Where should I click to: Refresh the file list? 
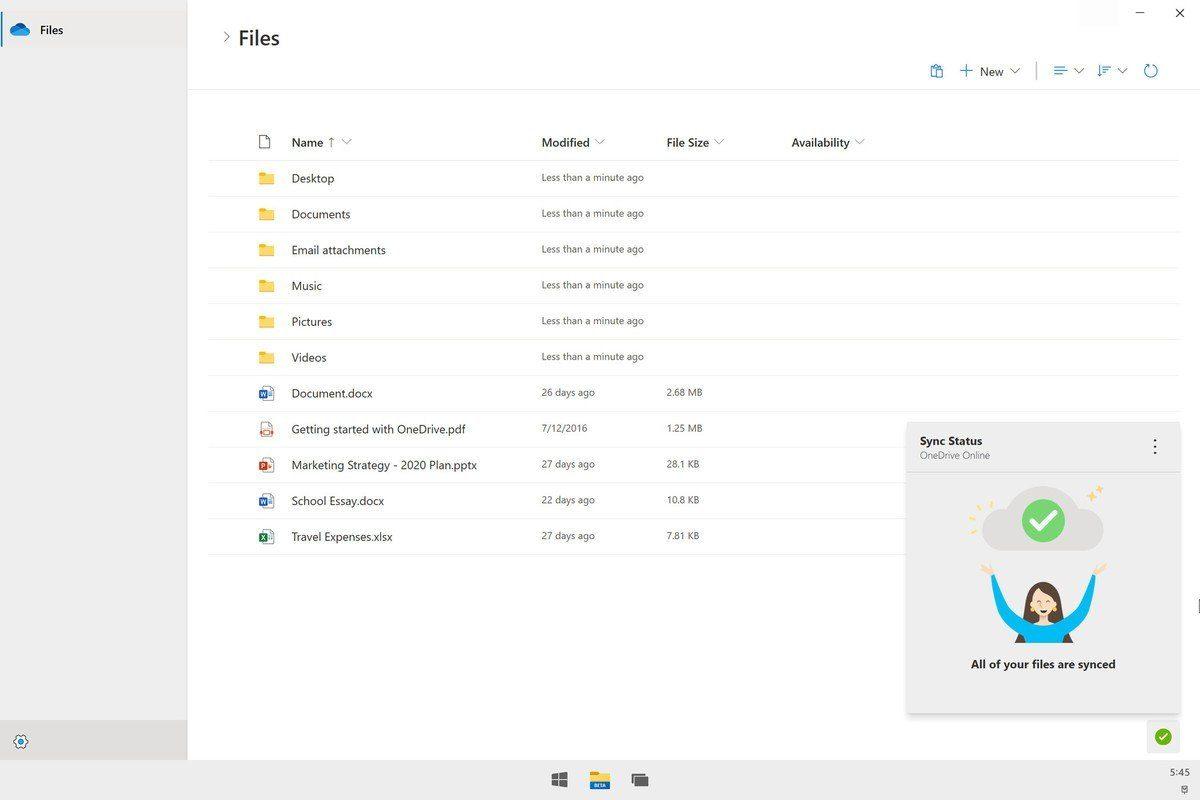pyautogui.click(x=1150, y=71)
